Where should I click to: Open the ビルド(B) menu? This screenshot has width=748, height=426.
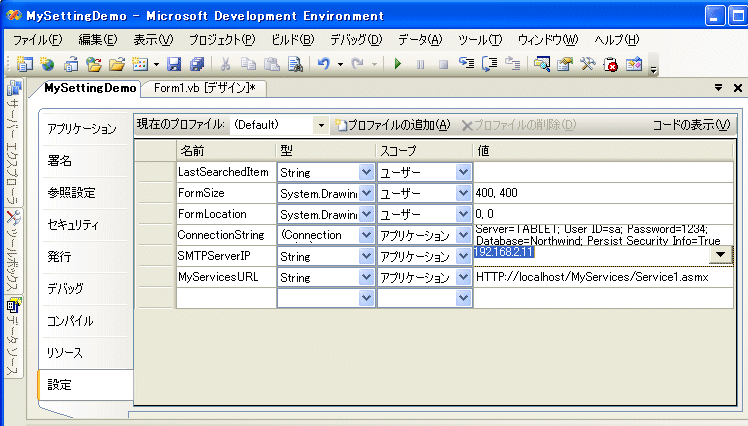[292, 40]
